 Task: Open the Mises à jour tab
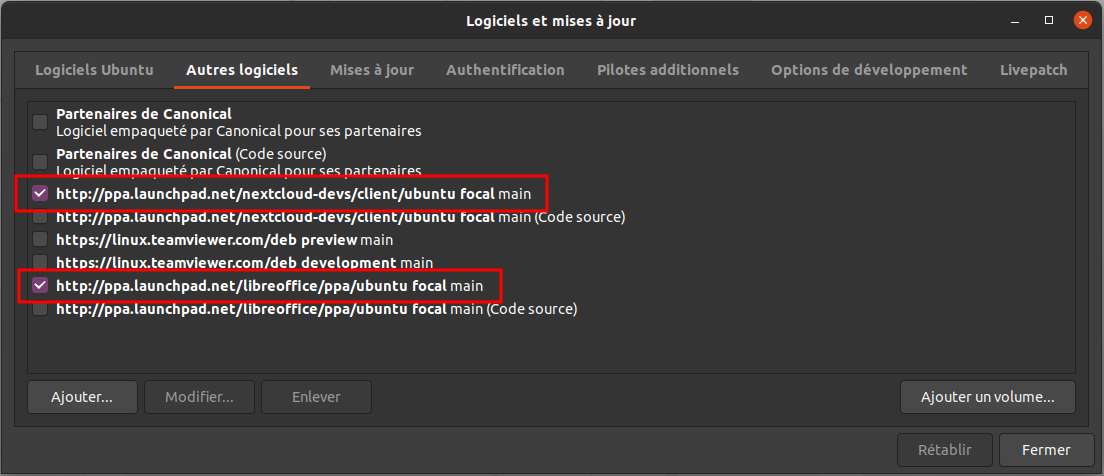[372, 70]
